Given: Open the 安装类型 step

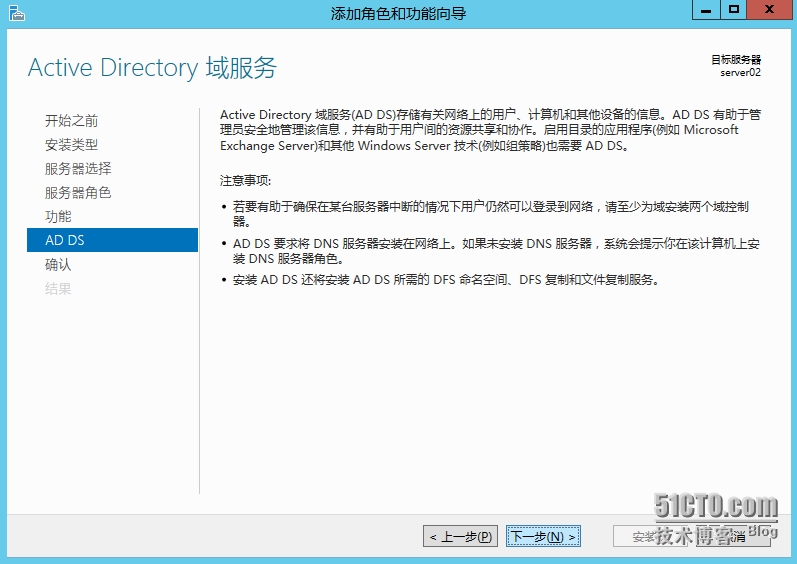Looking at the screenshot, I should point(71,144).
